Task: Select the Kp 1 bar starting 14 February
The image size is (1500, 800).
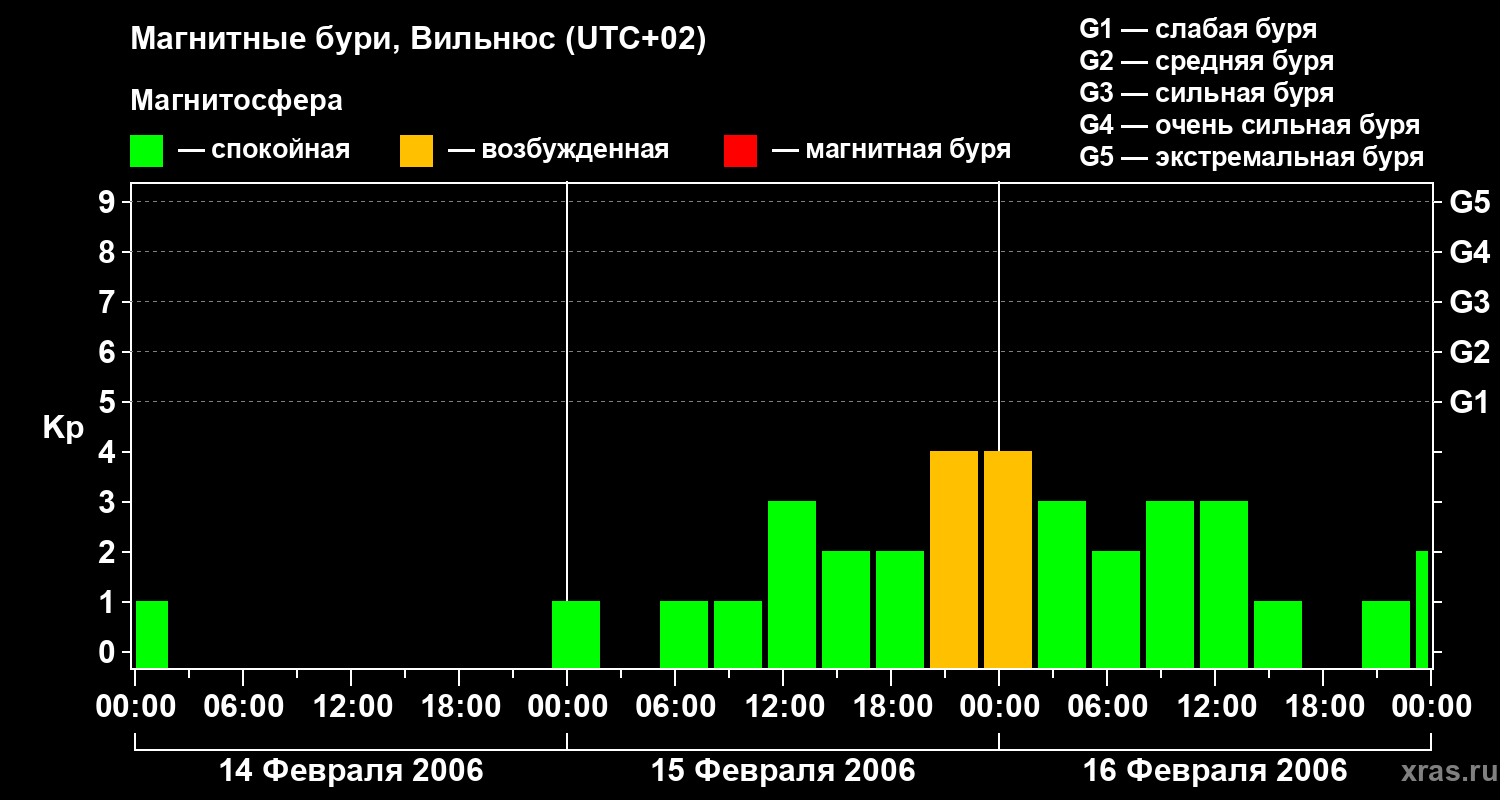Action: (x=152, y=635)
